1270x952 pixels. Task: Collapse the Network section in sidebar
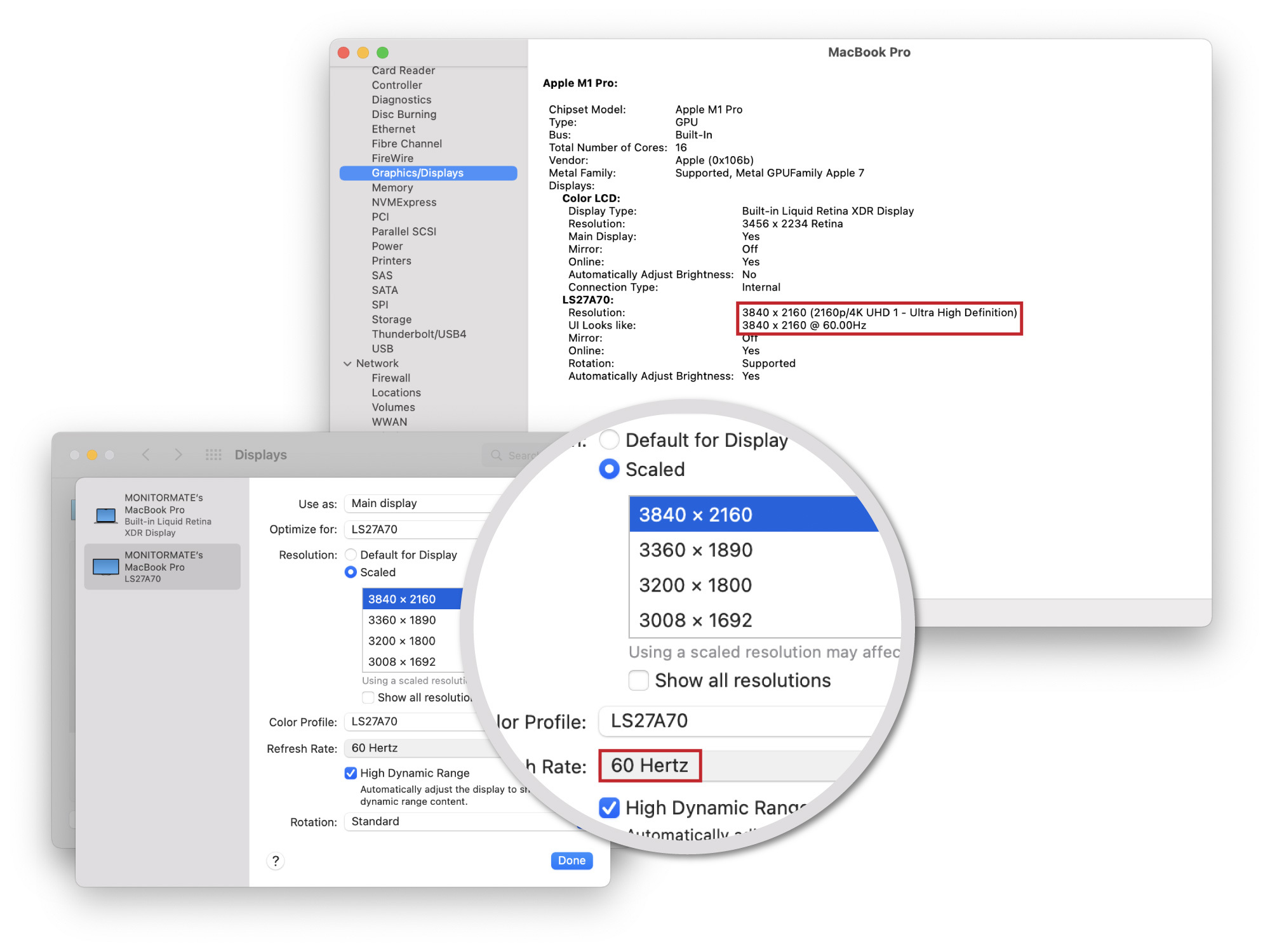pos(347,364)
